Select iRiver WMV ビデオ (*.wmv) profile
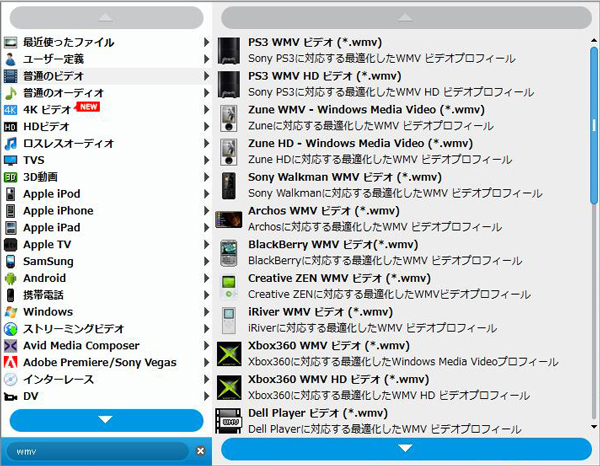This screenshot has width=600, height=466. coord(401,320)
